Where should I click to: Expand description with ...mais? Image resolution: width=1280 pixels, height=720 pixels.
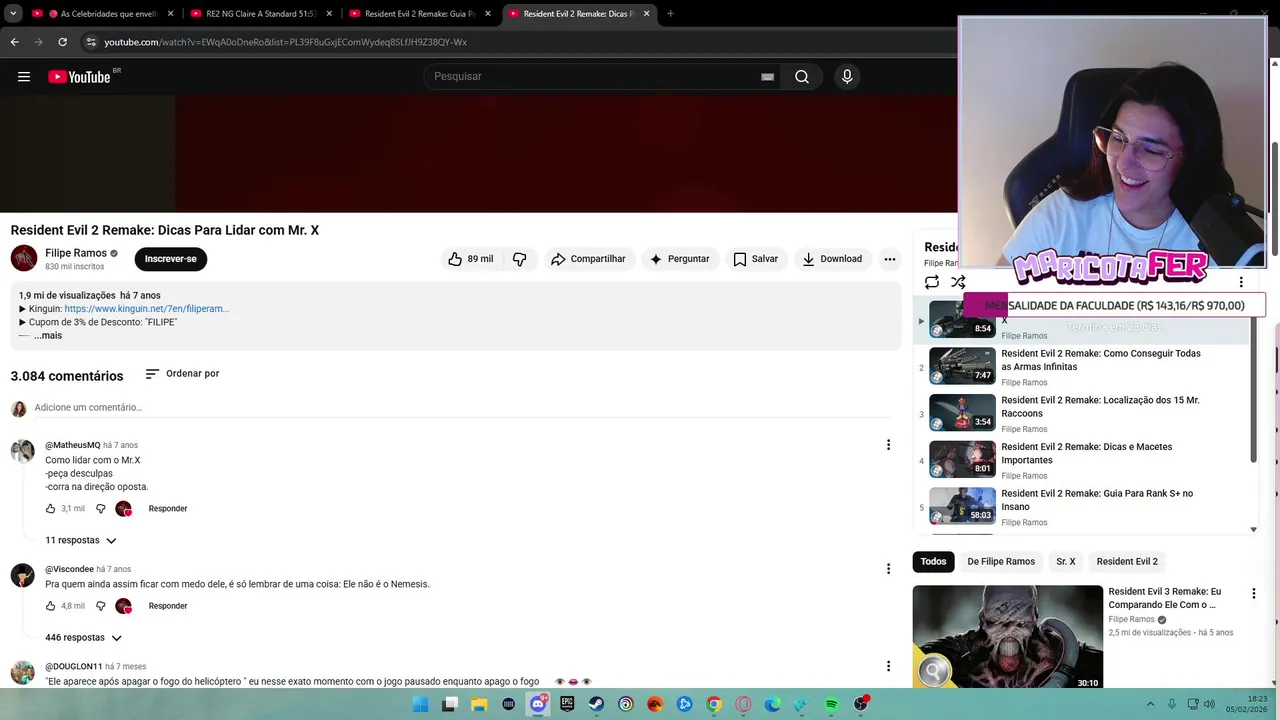[x=48, y=336]
